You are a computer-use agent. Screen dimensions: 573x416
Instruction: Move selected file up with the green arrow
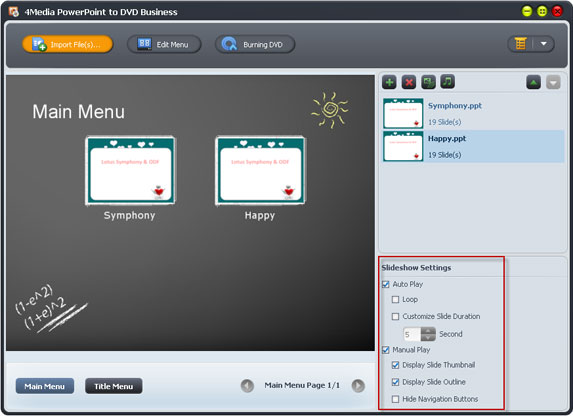pos(534,83)
